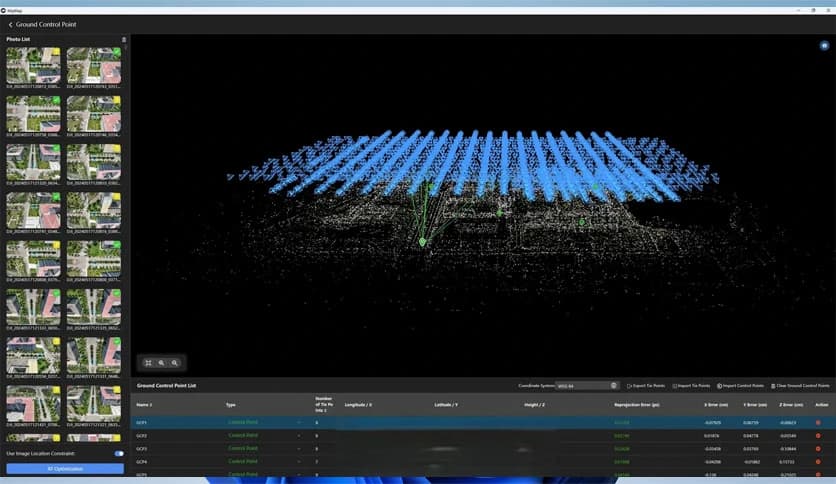The image size is (836, 484).
Task: Select the first photo thumbnail in Photo List
Action: tap(33, 65)
